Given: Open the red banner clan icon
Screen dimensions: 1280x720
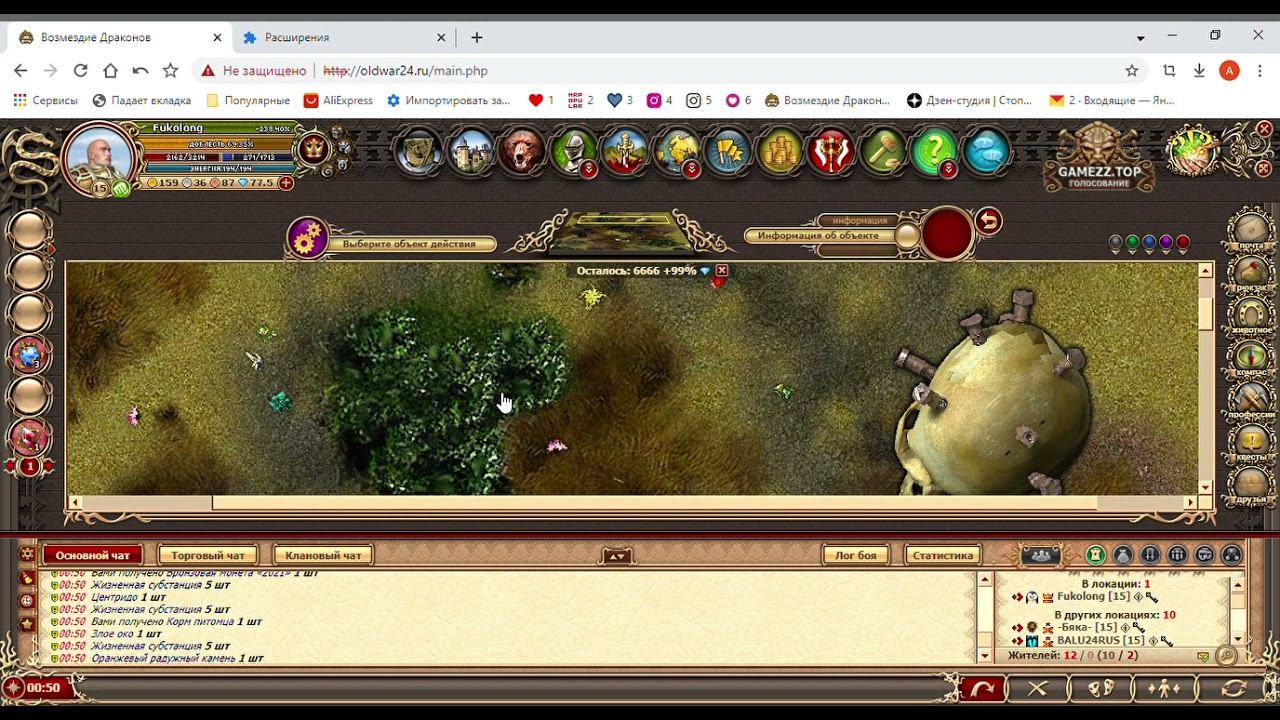Looking at the screenshot, I should point(831,152).
